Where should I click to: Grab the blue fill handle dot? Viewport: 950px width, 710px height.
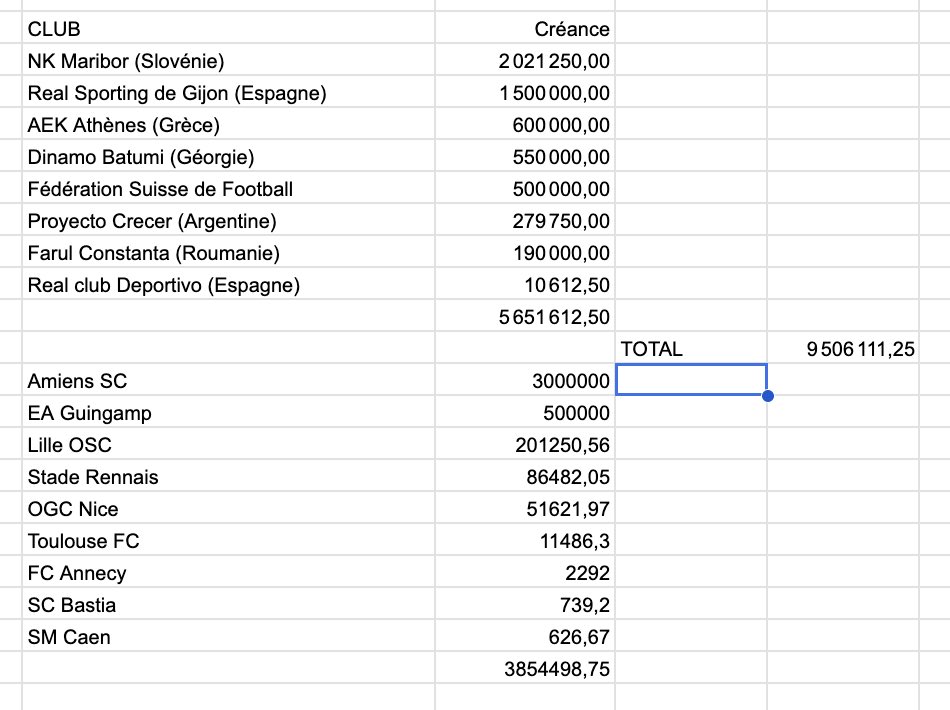tap(768, 396)
